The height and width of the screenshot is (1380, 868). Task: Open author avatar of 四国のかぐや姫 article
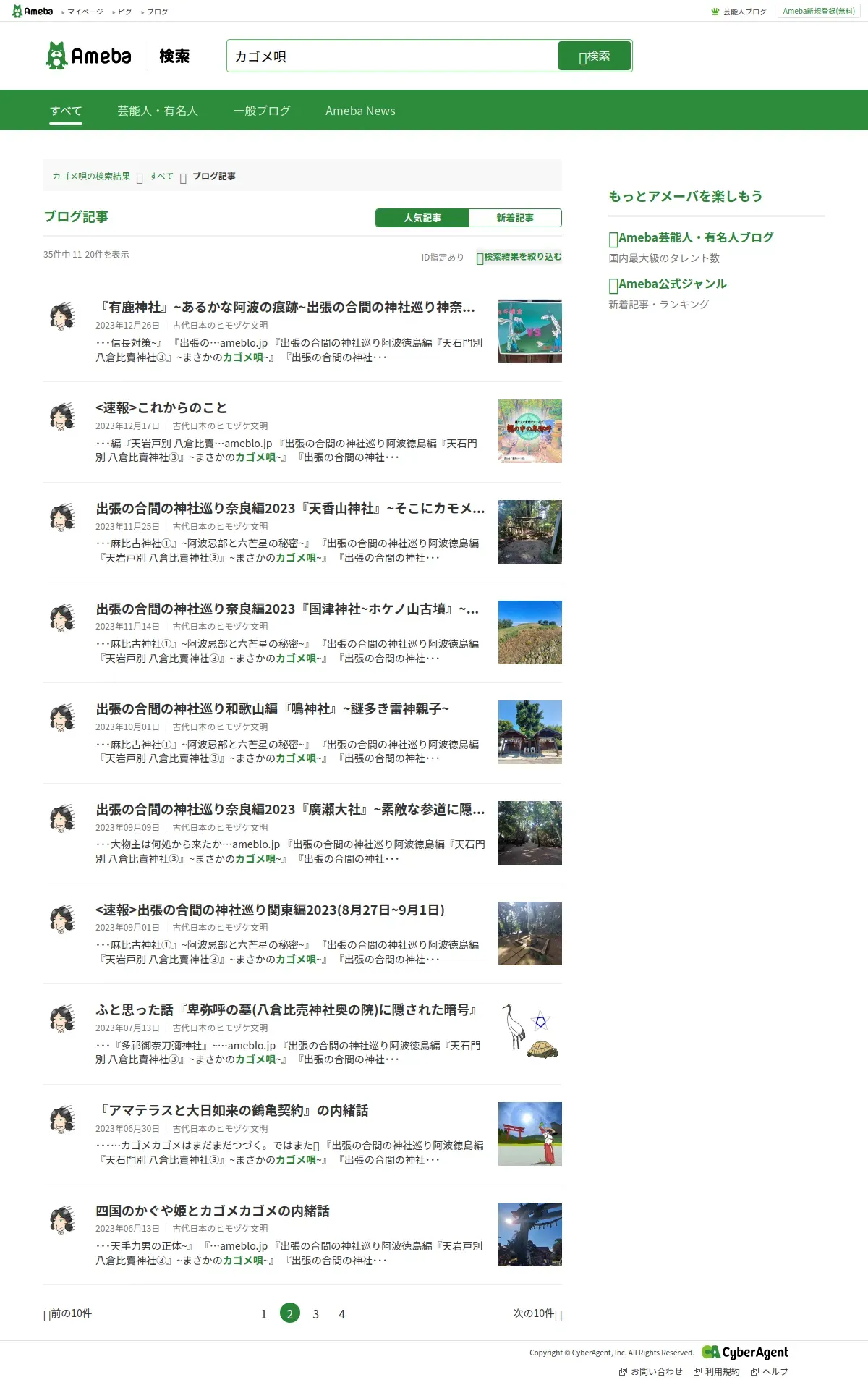[x=63, y=1219]
